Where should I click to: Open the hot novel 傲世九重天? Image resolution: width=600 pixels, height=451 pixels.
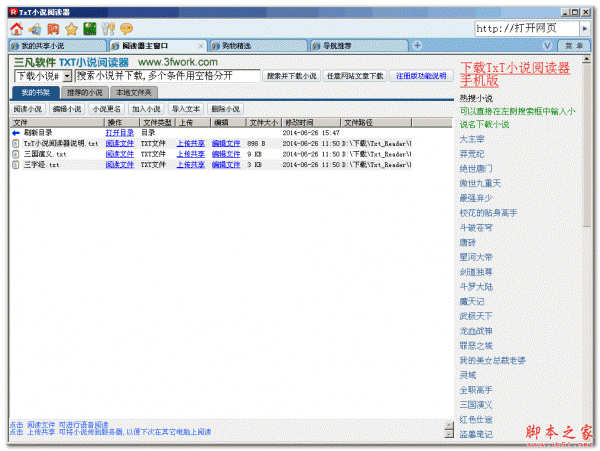click(480, 183)
